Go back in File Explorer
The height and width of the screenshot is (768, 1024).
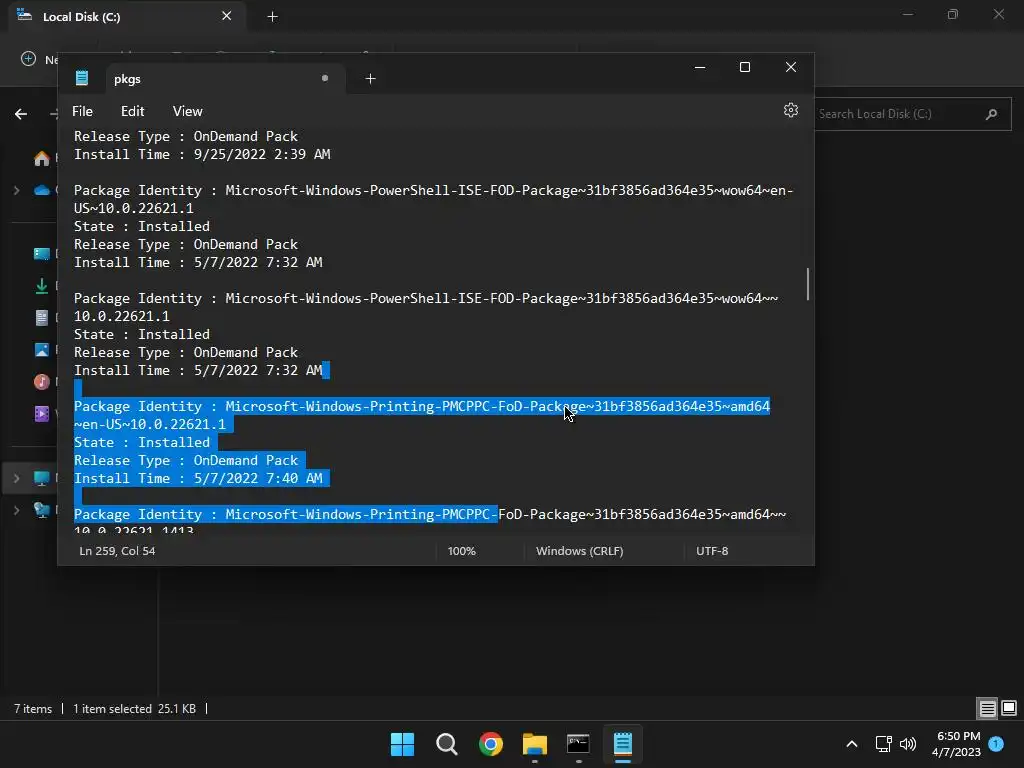tap(21, 114)
